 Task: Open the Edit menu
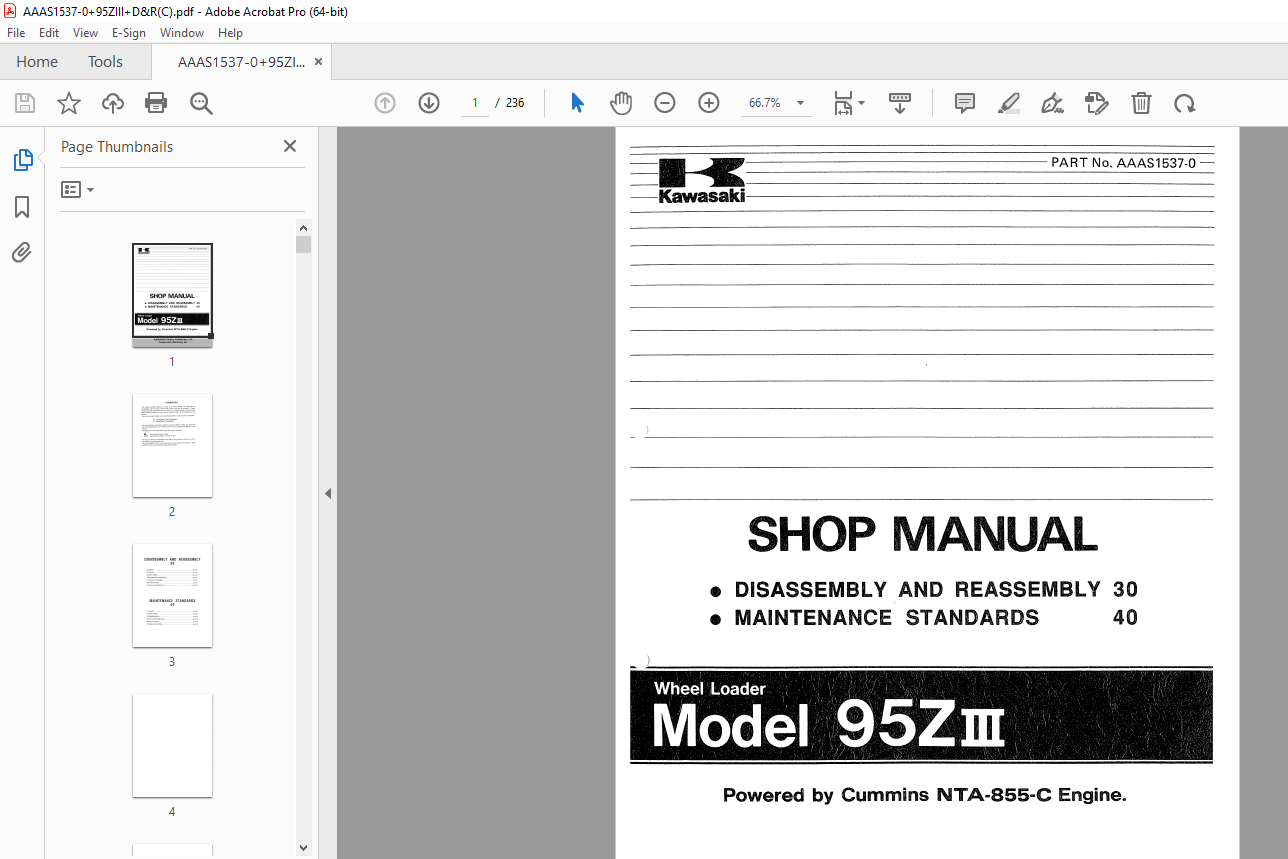point(49,33)
